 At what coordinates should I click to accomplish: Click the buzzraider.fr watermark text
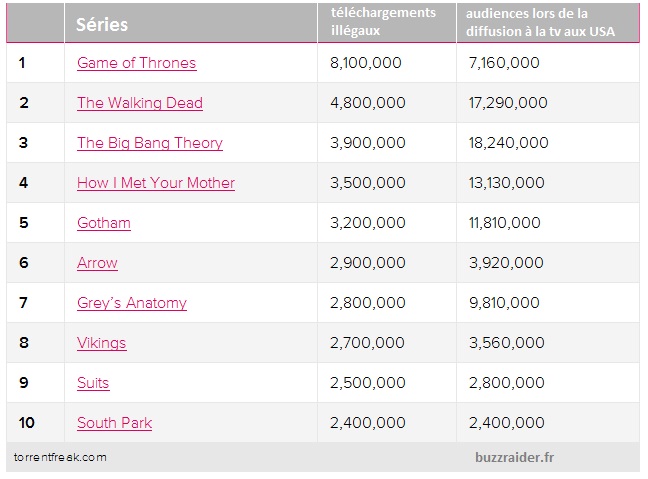pos(517,457)
